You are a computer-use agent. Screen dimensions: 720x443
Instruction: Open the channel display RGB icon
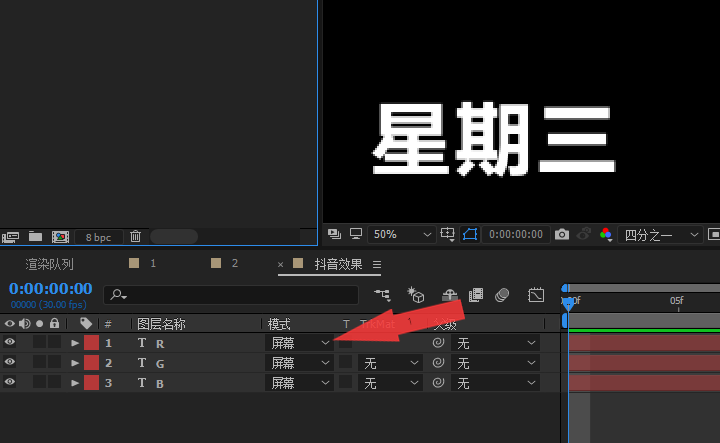(x=606, y=234)
